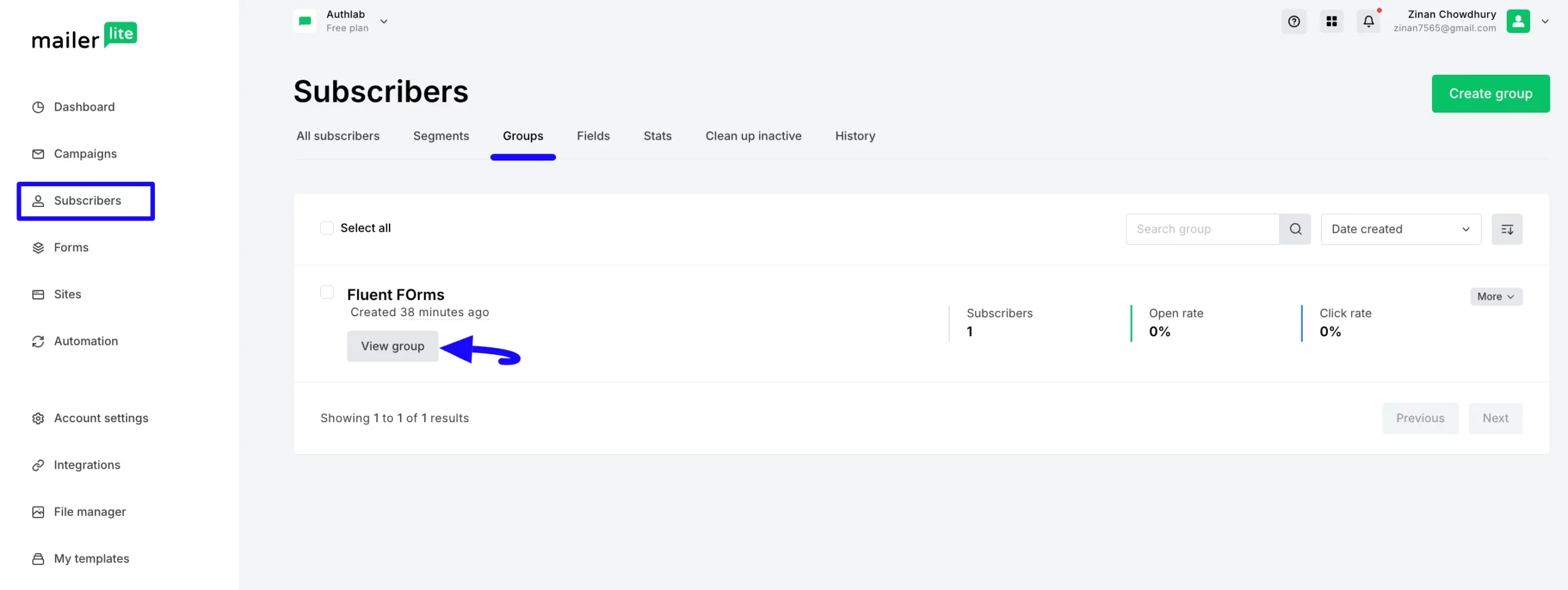Screen dimensions: 1568x590
Task: Click the Next pagination button
Action: (x=1495, y=418)
